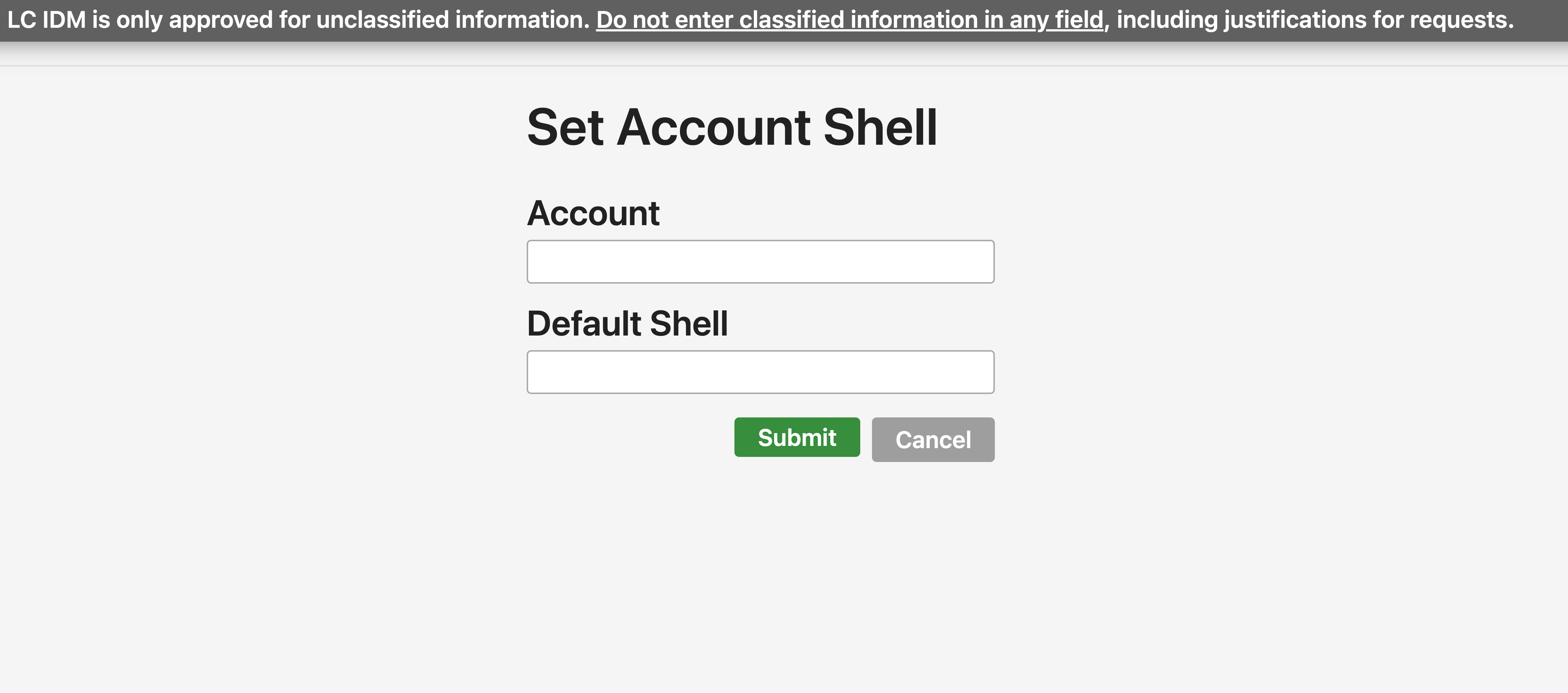Click the word 'classified' in the underlined warning
This screenshot has width=1568, height=693.
[791, 20]
